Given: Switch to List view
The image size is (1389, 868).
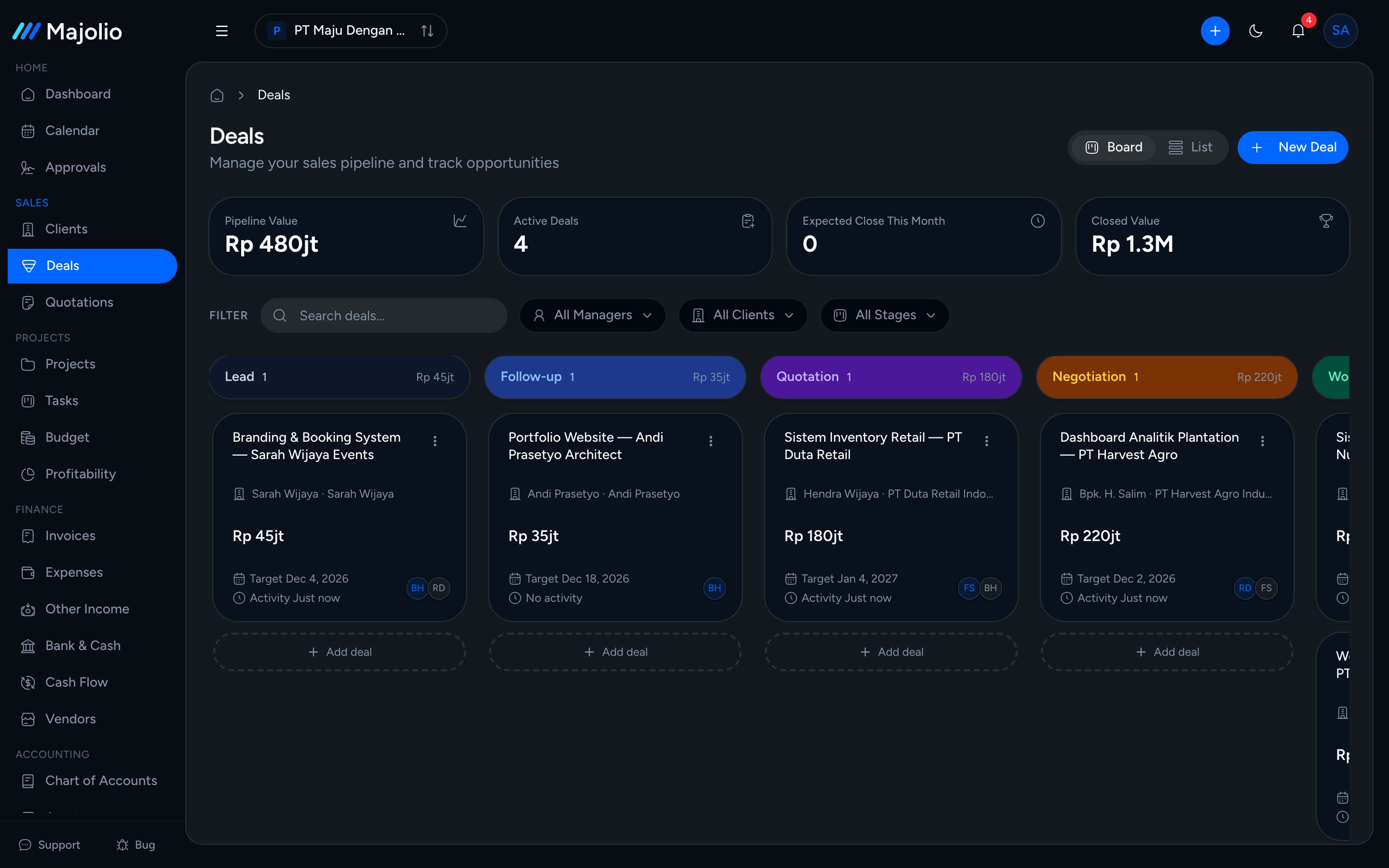Looking at the screenshot, I should pos(1190,148).
